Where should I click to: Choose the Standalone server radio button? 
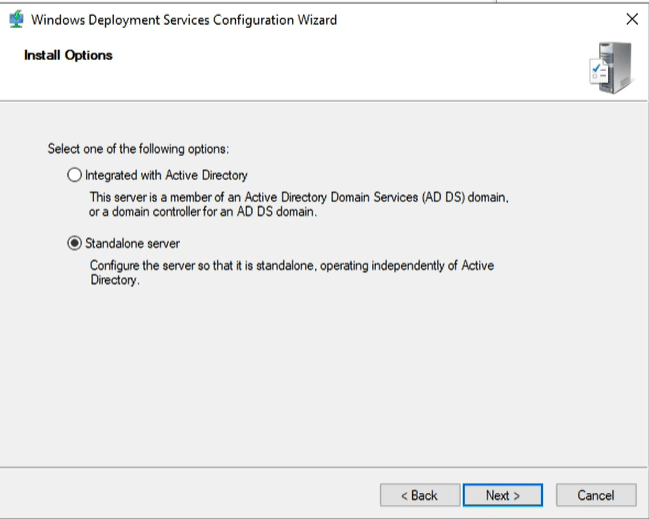pyautogui.click(x=74, y=243)
